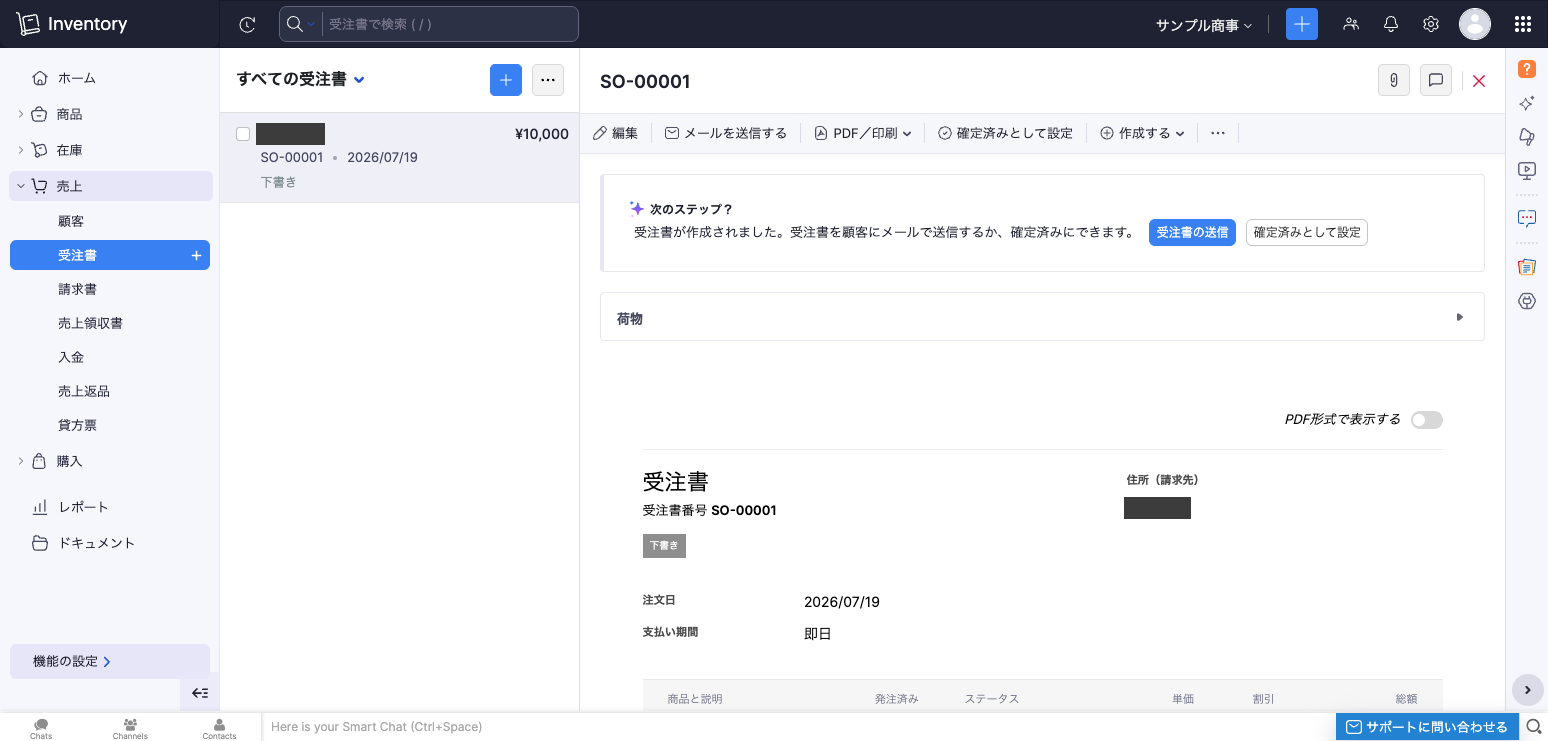Click the 編集 toolbar button
Viewport: 1548px width, 741px height.
(x=615, y=133)
